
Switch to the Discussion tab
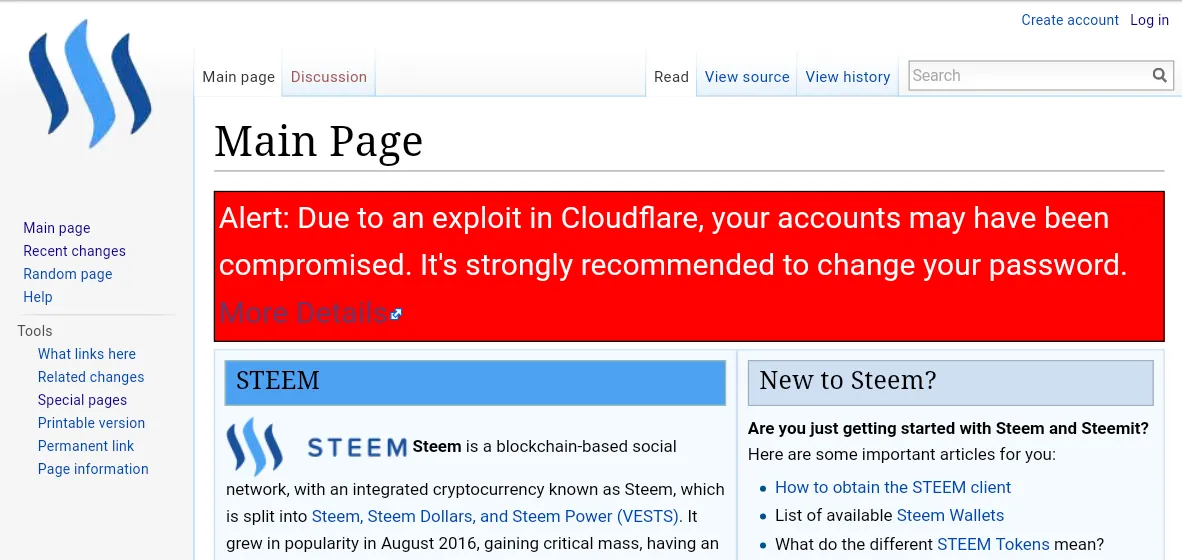329,77
